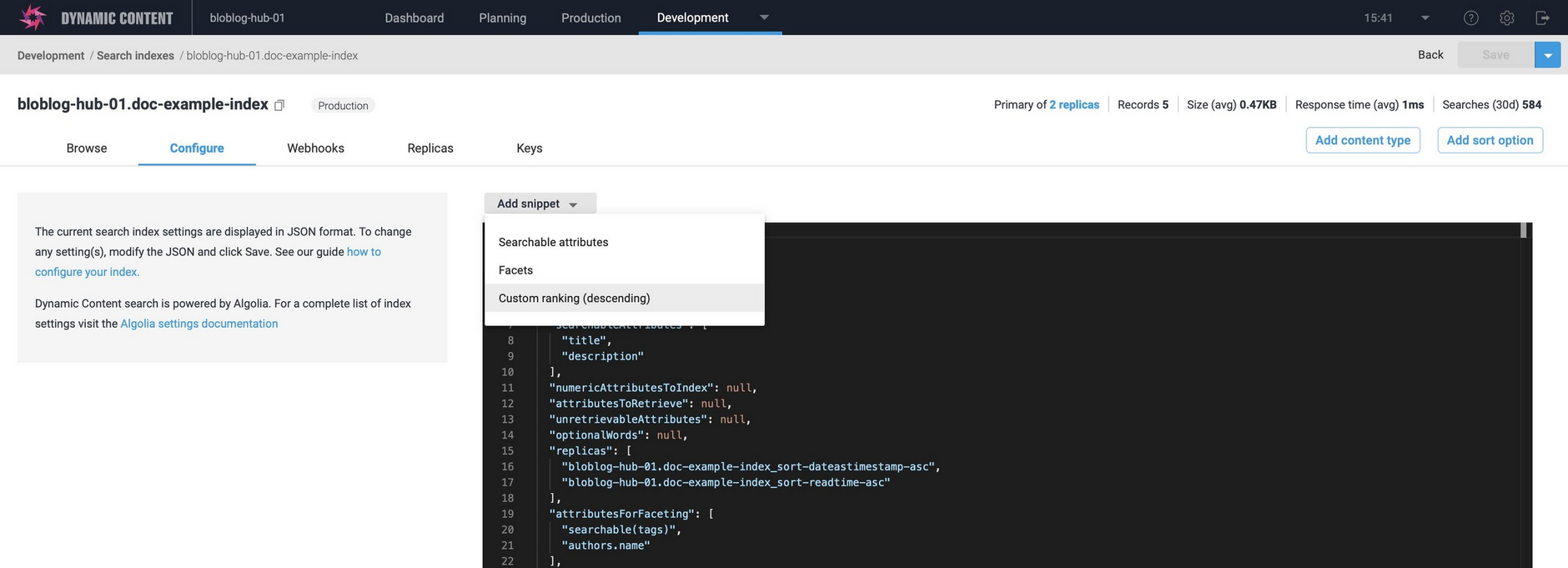Click the "numericAttributesToIndex" line in editor
The height and width of the screenshot is (568, 1568).
(652, 388)
